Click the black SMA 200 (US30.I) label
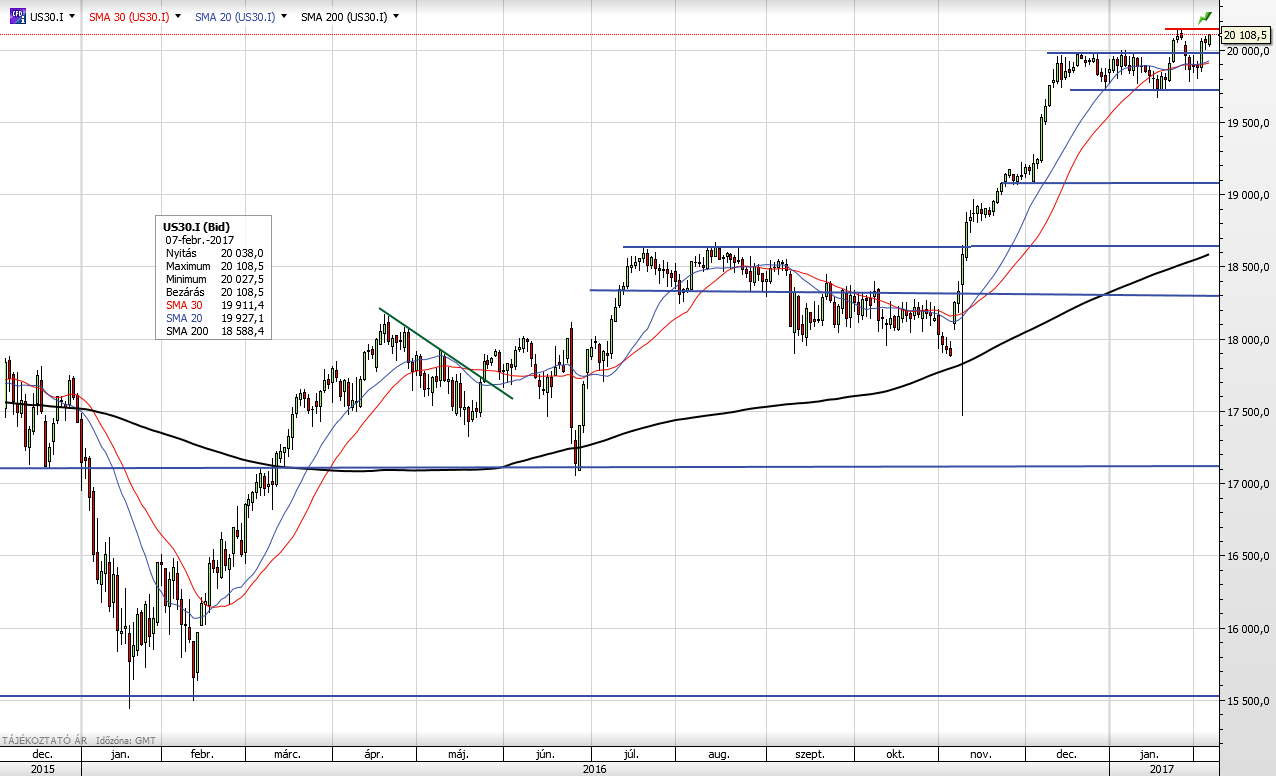This screenshot has width=1276, height=776. tap(344, 17)
